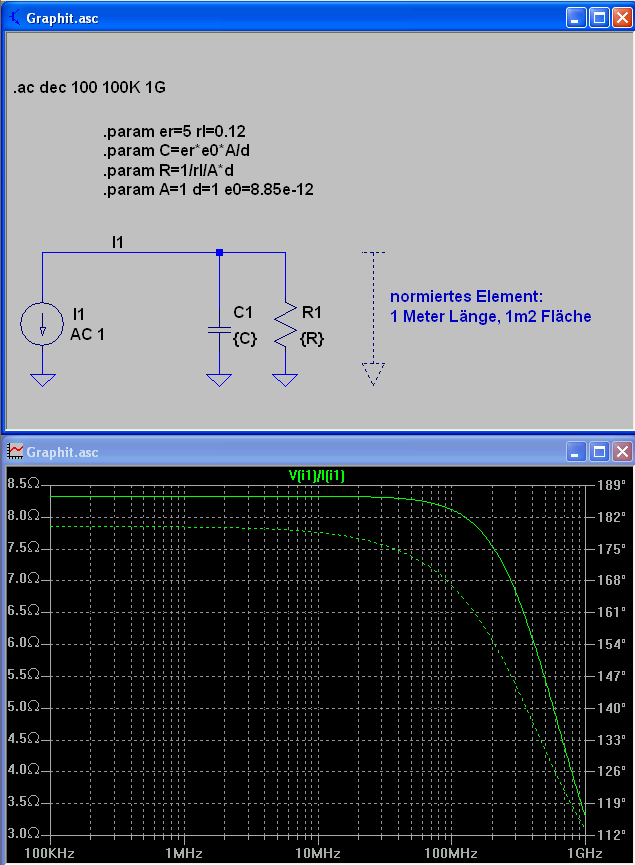The image size is (635, 865).
Task: Click the C1 reference designator
Action: pyautogui.click(x=243, y=312)
